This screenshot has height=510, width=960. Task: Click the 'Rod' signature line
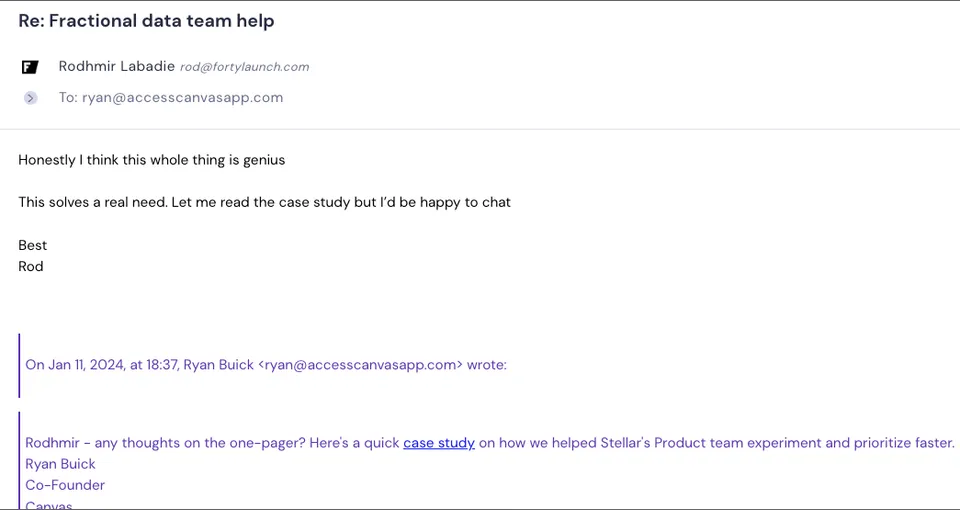[x=31, y=266]
